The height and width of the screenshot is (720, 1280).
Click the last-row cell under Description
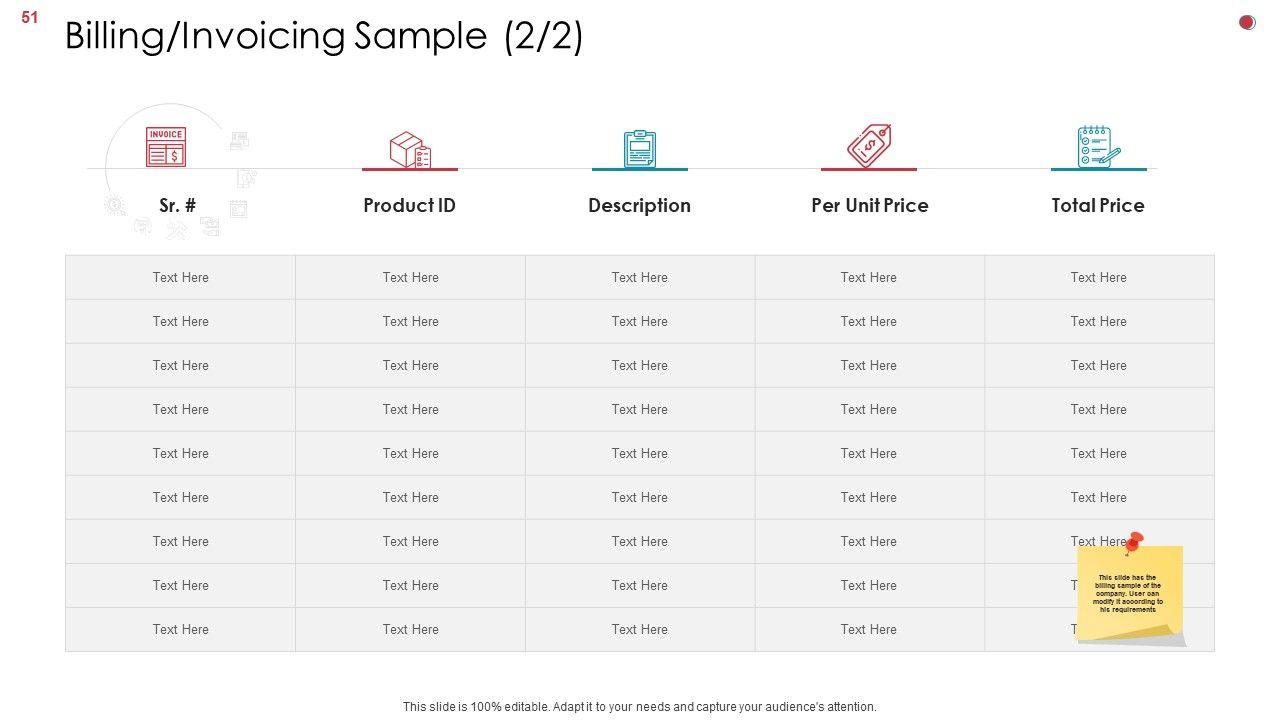click(x=639, y=629)
